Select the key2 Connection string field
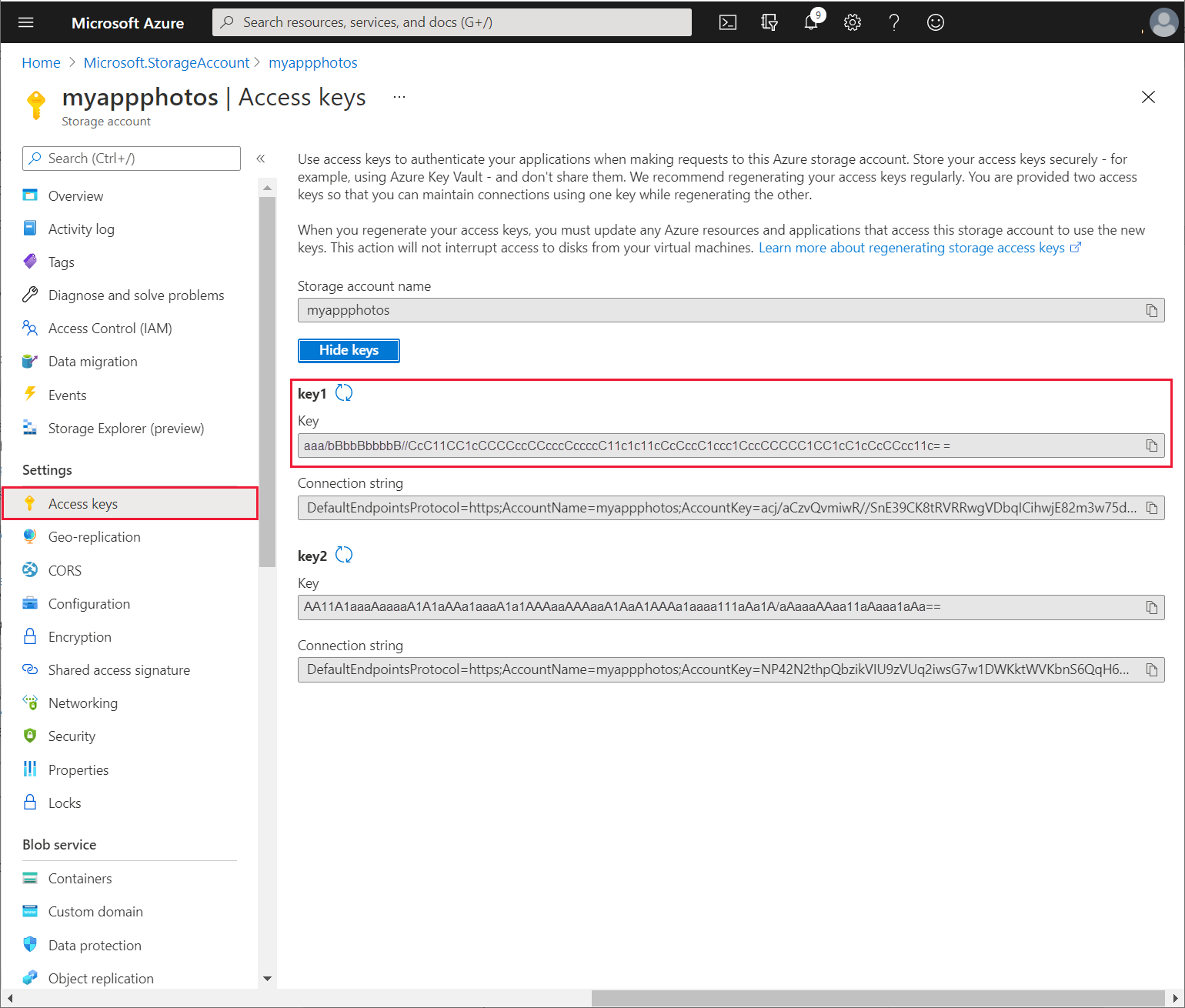The image size is (1185, 1008). coord(731,669)
